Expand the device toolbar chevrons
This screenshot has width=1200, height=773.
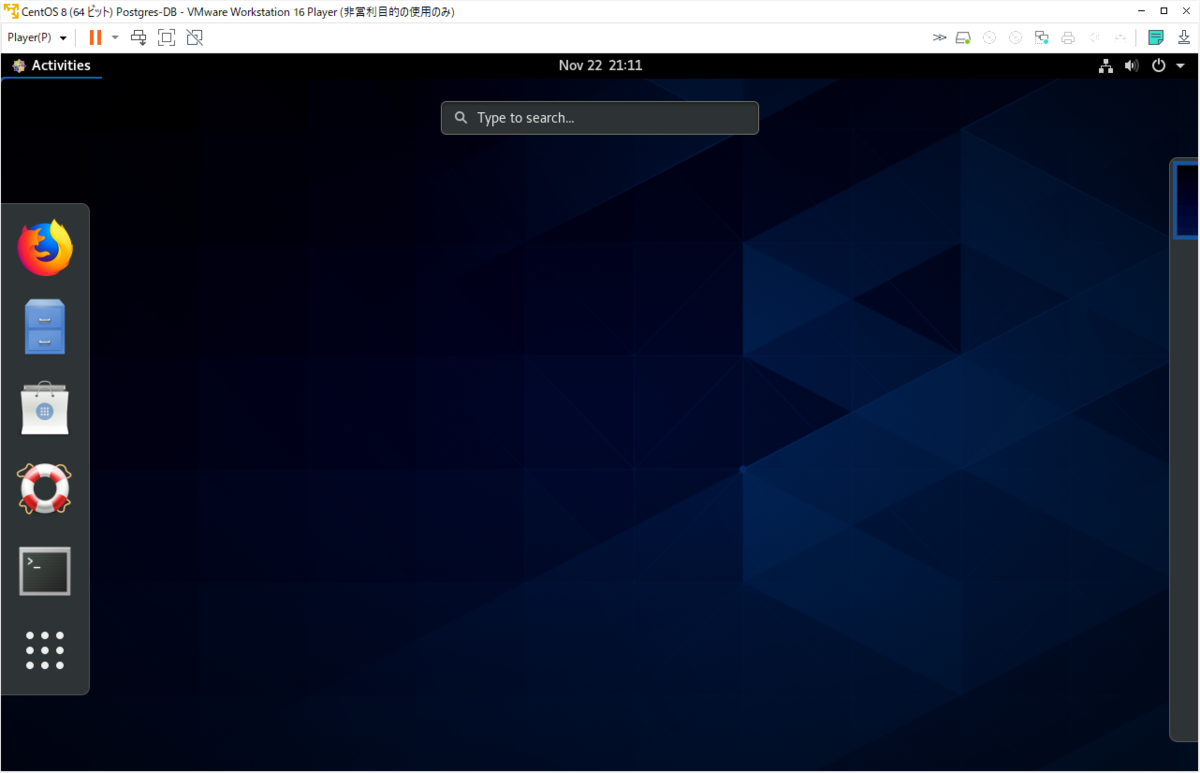click(x=939, y=38)
